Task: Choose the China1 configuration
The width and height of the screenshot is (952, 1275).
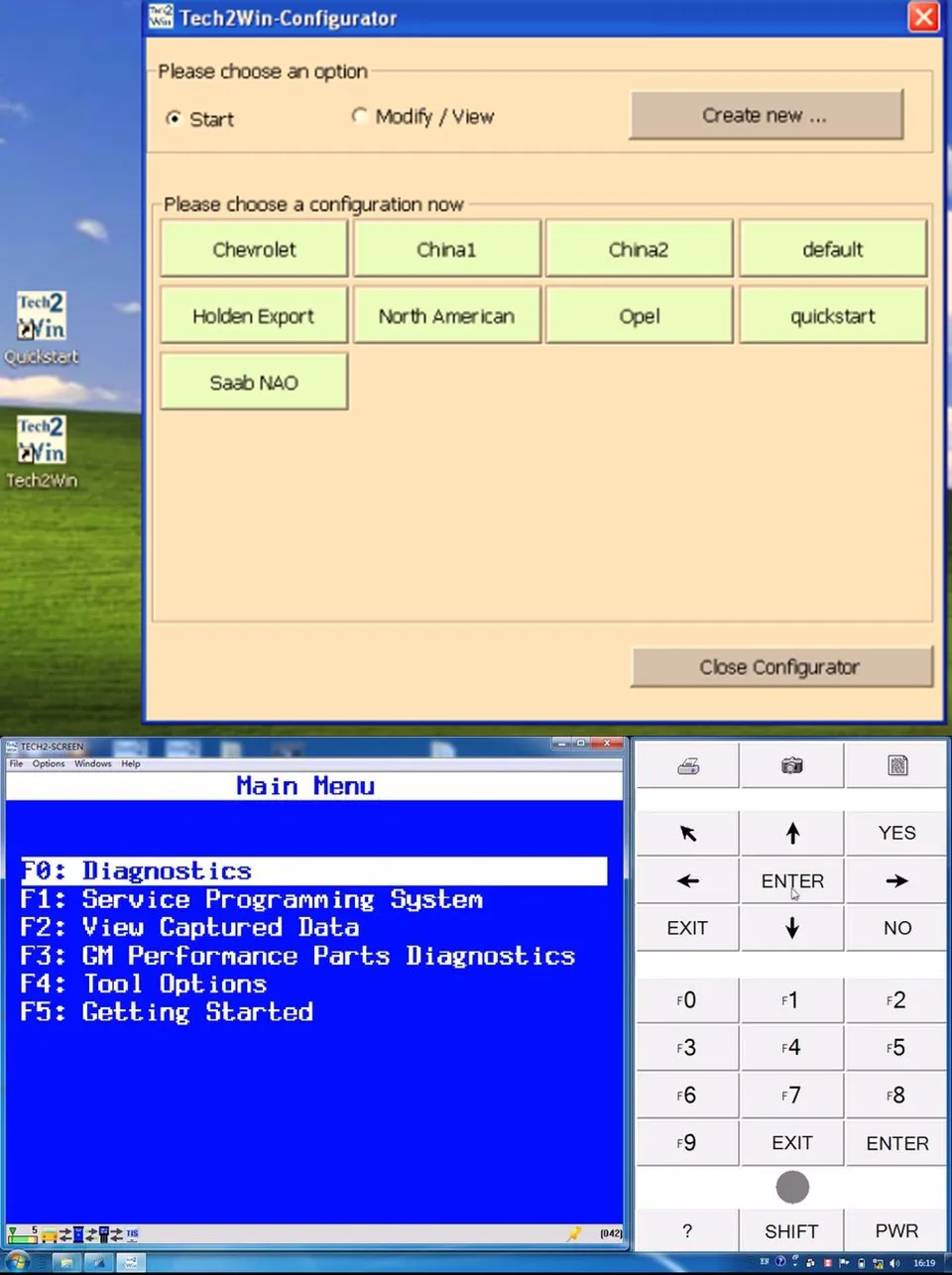Action: [x=446, y=249]
